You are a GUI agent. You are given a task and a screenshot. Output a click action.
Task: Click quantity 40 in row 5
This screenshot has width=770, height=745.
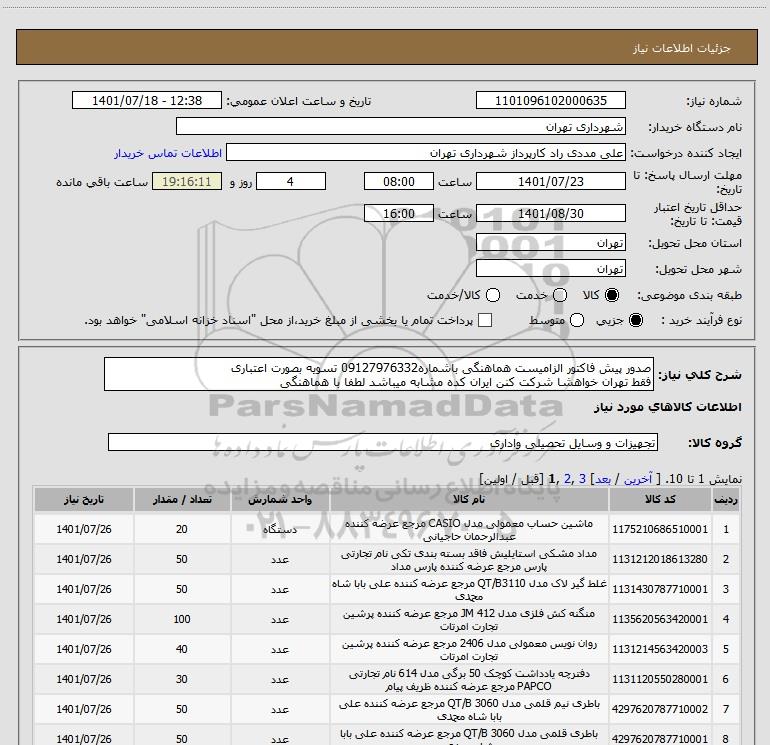[x=182, y=649]
